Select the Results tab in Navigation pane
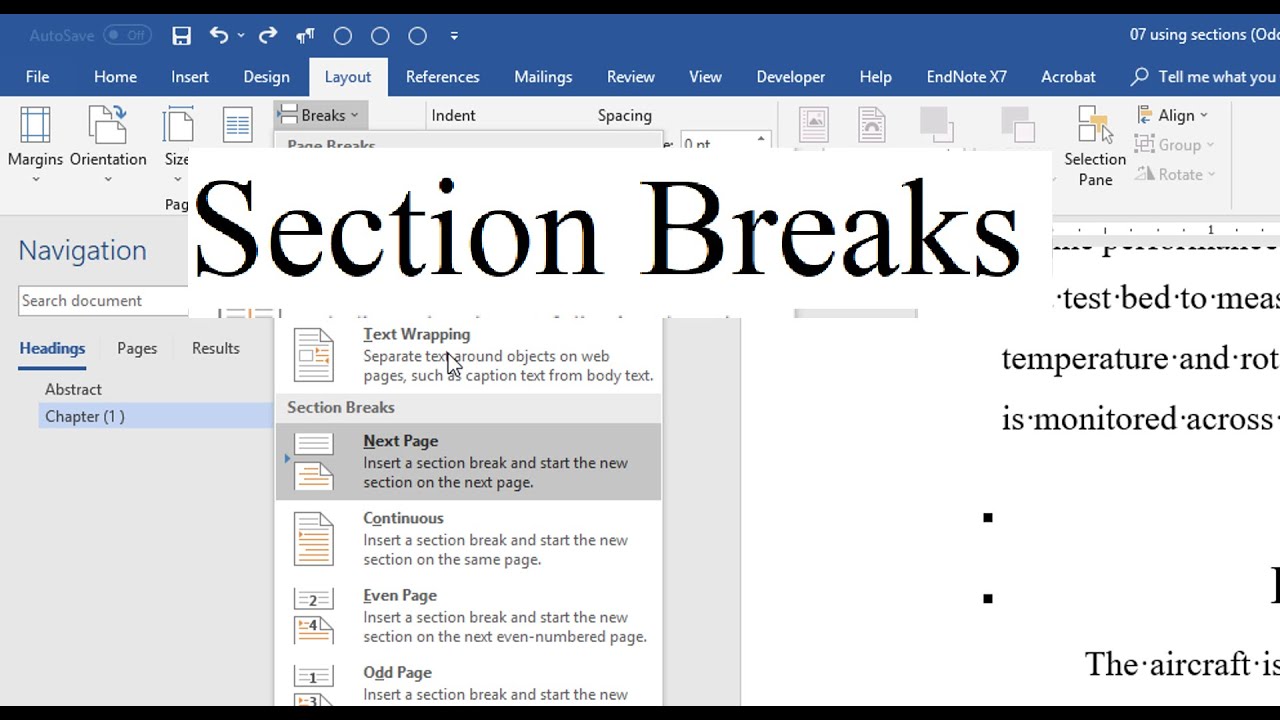Screen dimensions: 1280x720 pos(216,348)
